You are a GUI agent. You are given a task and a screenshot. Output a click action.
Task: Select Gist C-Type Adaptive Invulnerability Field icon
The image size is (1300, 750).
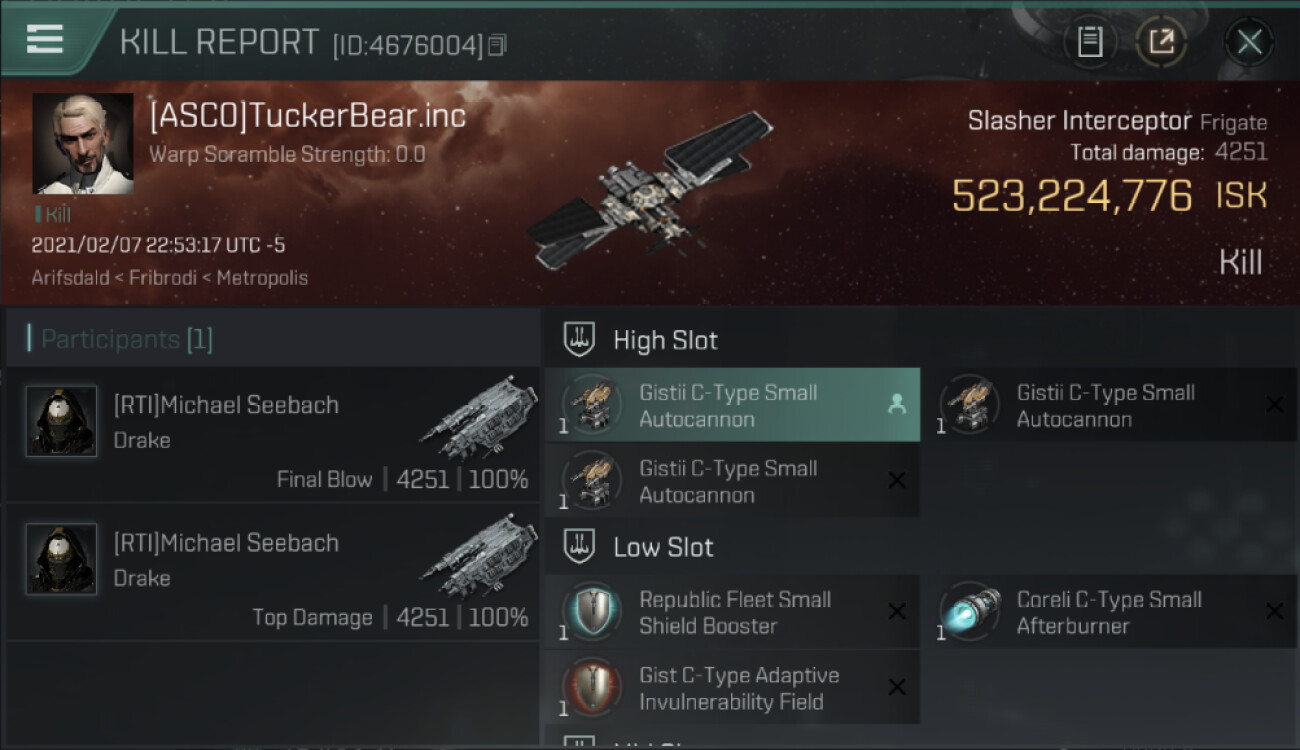click(x=591, y=688)
